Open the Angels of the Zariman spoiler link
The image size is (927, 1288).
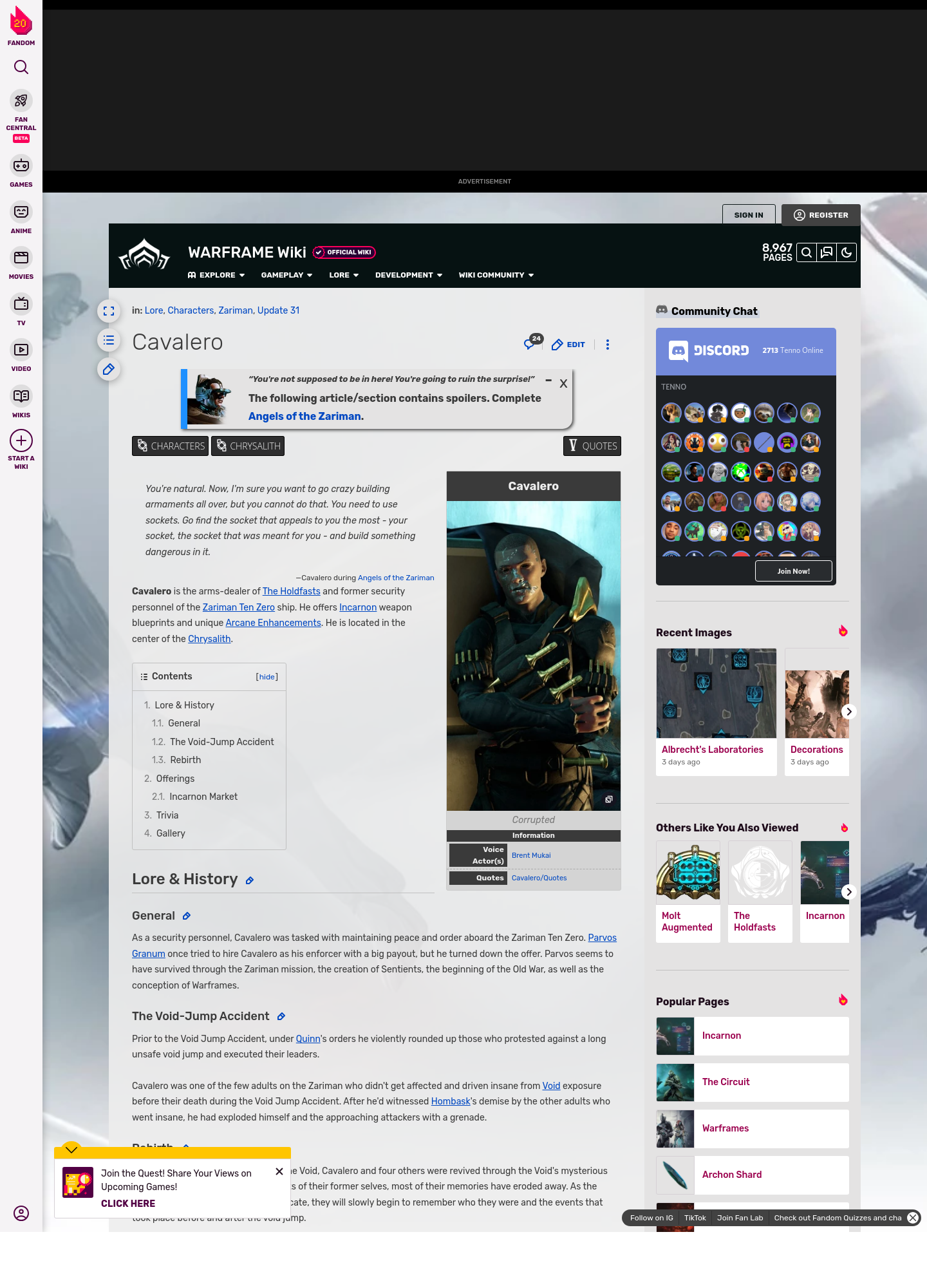304,416
